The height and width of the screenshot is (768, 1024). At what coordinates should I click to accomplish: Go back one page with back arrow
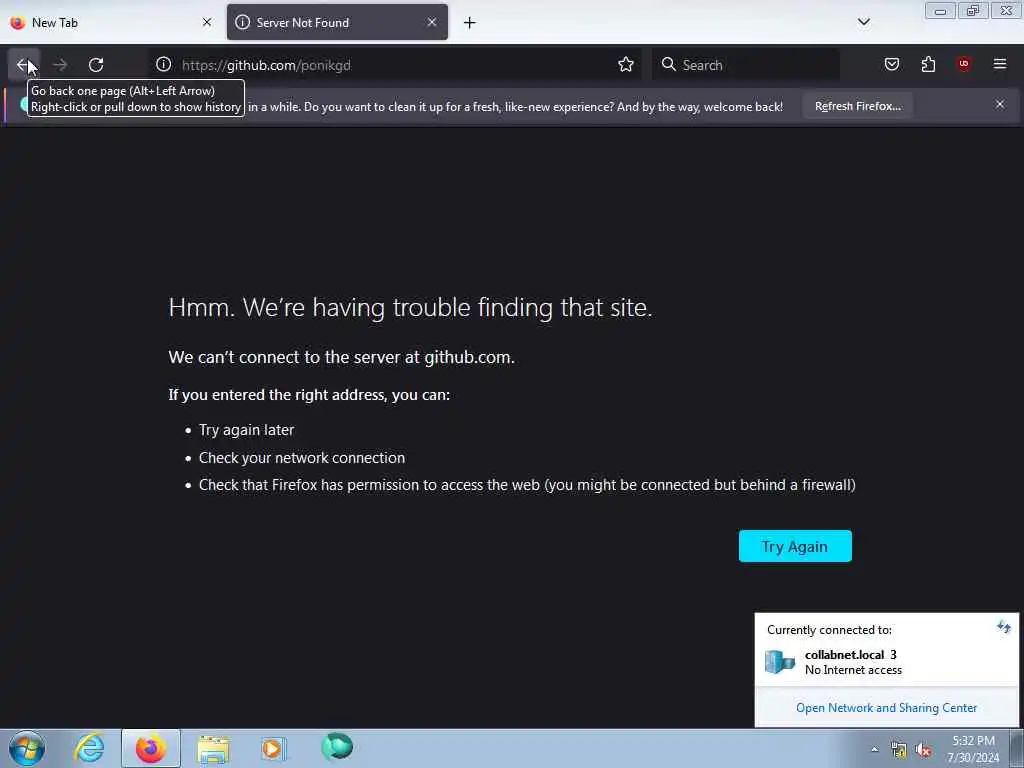(24, 65)
